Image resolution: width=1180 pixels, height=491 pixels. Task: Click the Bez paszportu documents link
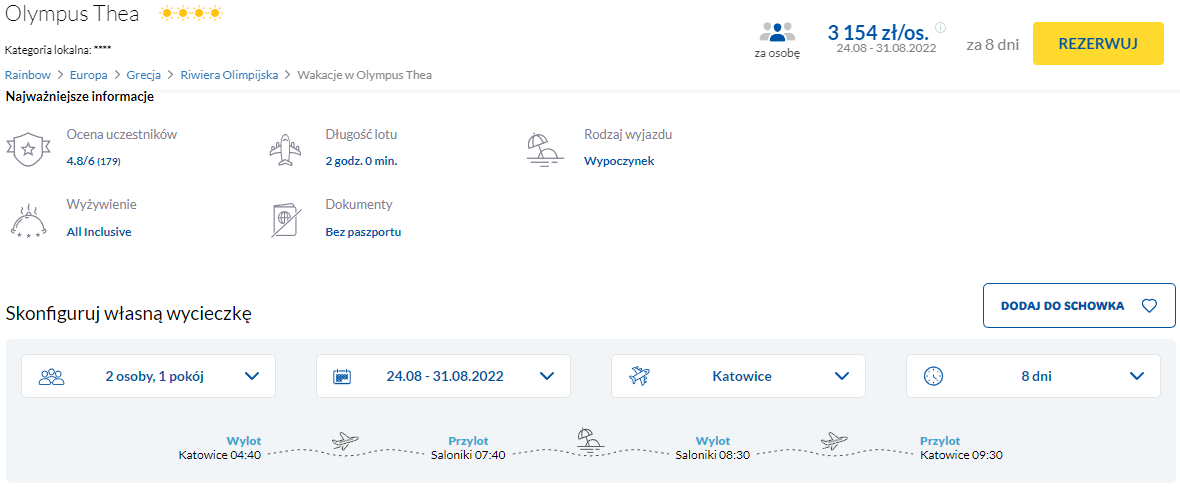pyautogui.click(x=363, y=232)
